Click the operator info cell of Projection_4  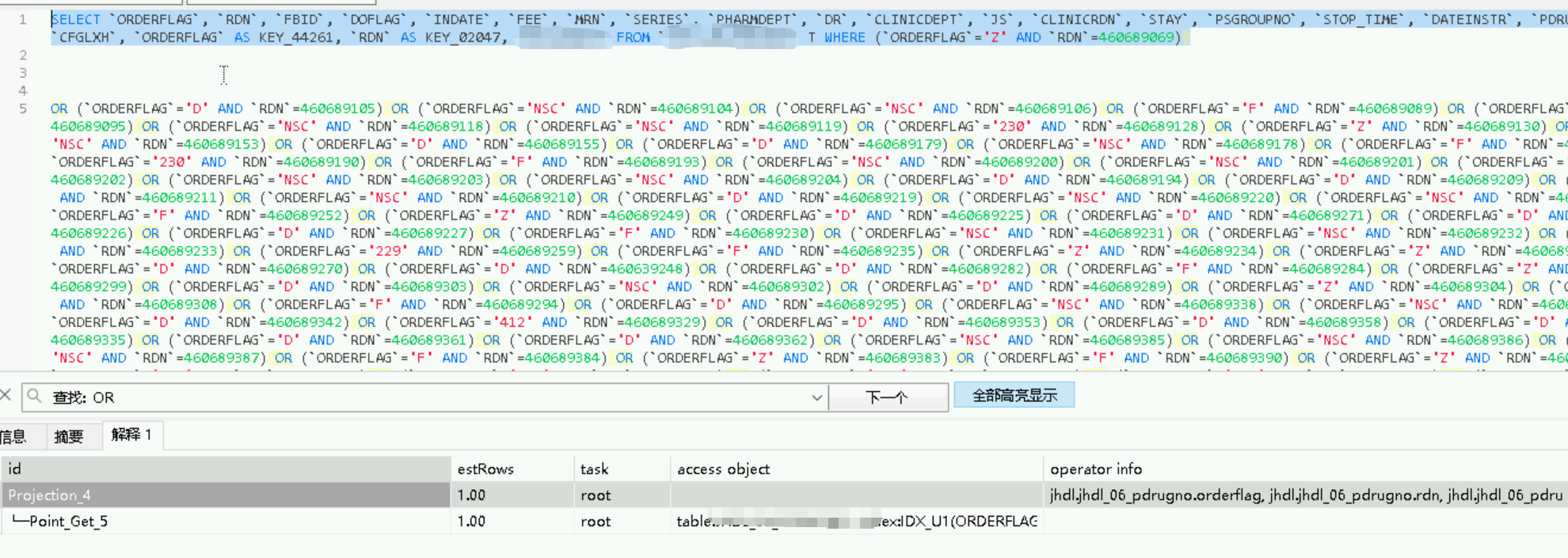click(x=1305, y=495)
